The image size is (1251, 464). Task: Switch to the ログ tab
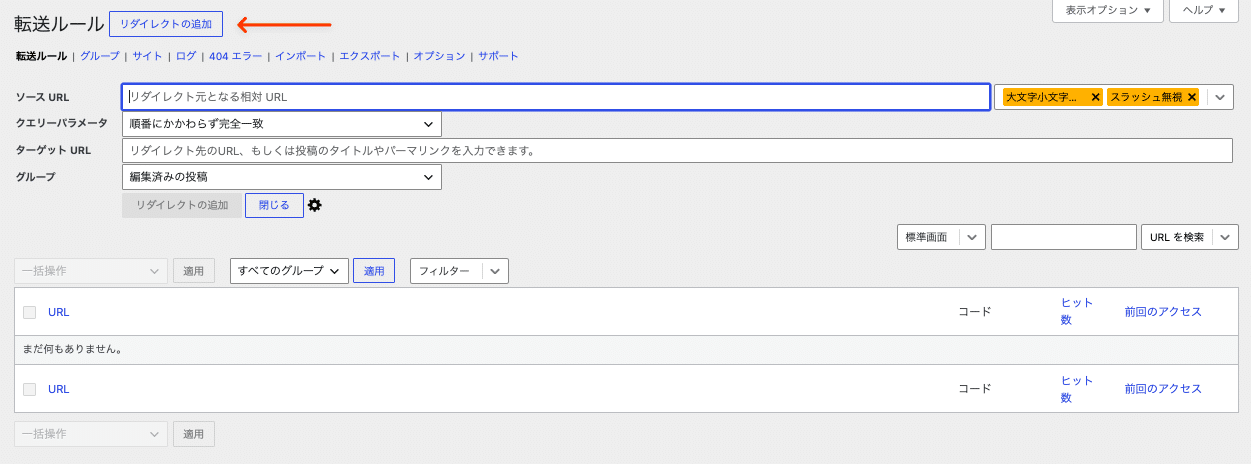[186, 56]
